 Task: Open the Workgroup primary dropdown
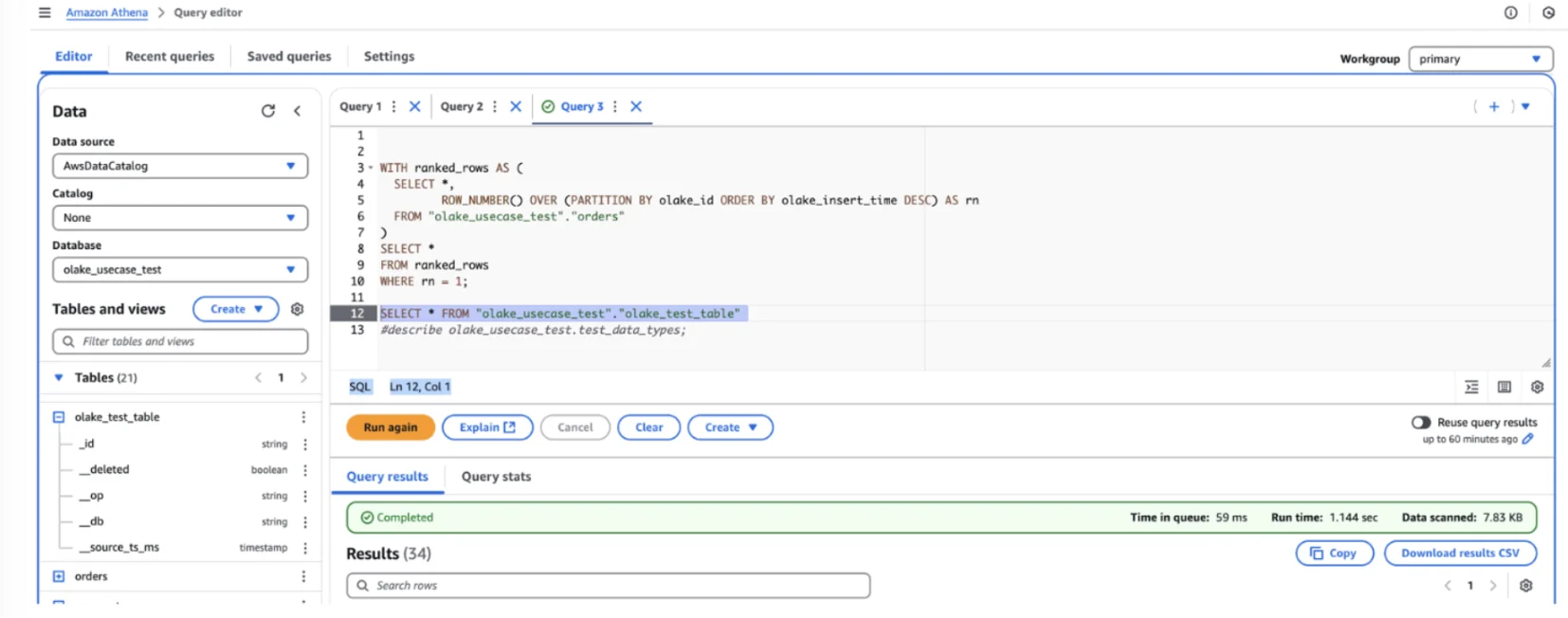pos(1480,59)
